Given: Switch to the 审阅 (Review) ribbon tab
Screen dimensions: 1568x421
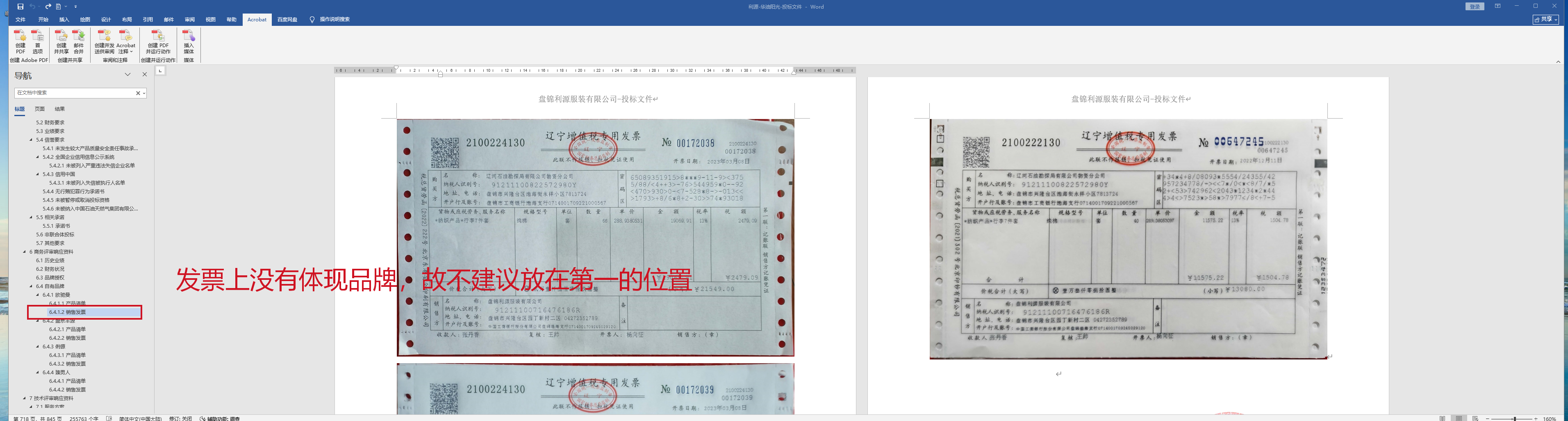Looking at the screenshot, I should tap(190, 20).
